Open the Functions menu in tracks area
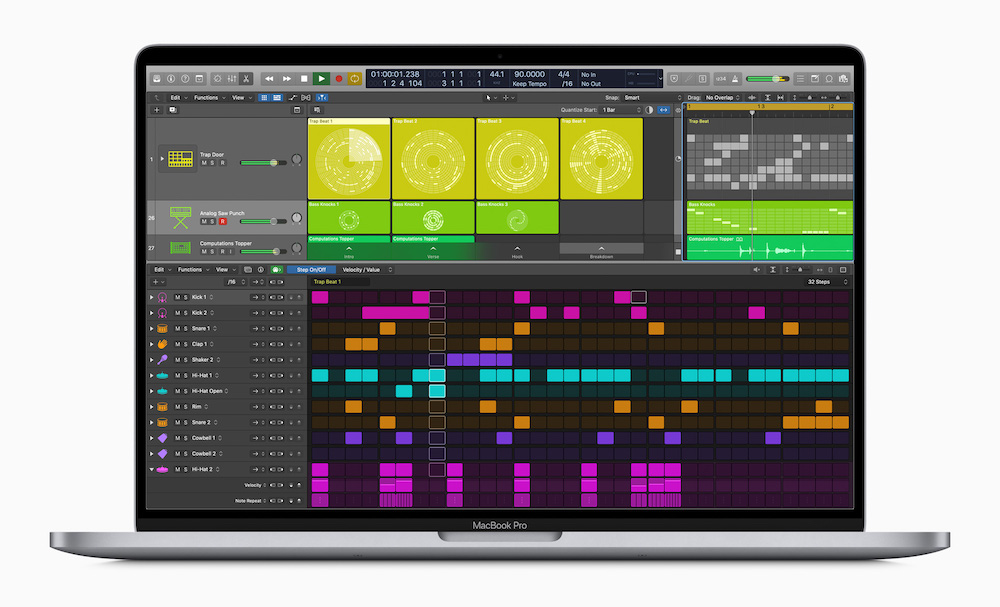Screen dimensions: 1000x607 click(207, 98)
